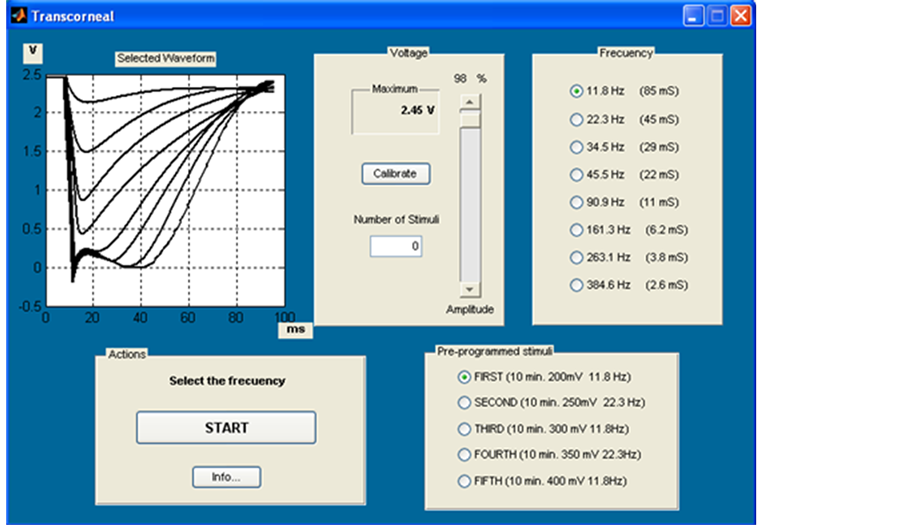902x525 pixels.
Task: Open the Info... dialog
Action: pyautogui.click(x=227, y=477)
